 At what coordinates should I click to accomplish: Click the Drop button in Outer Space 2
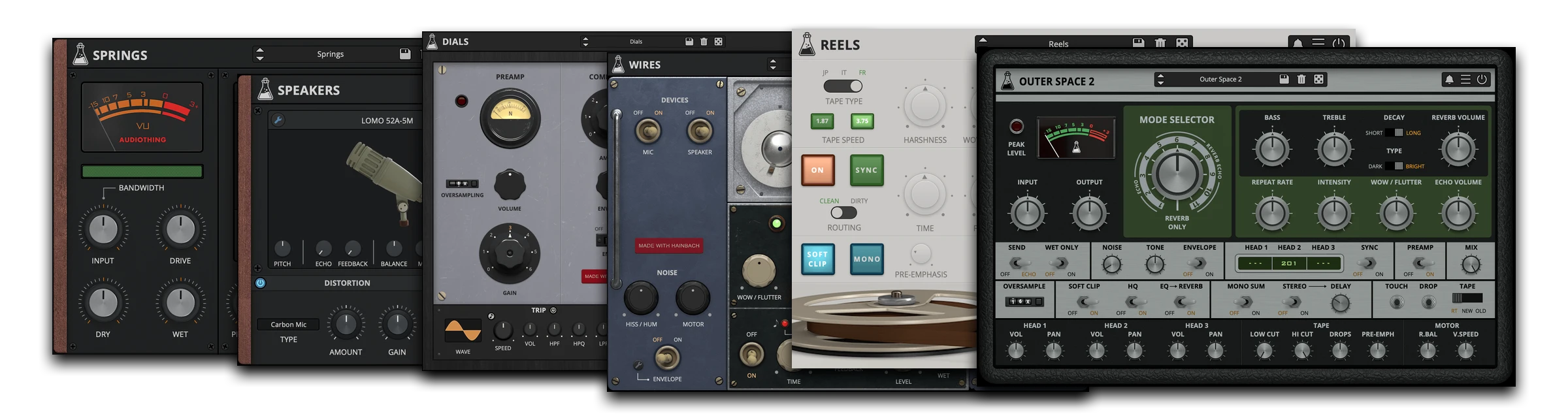[1428, 302]
